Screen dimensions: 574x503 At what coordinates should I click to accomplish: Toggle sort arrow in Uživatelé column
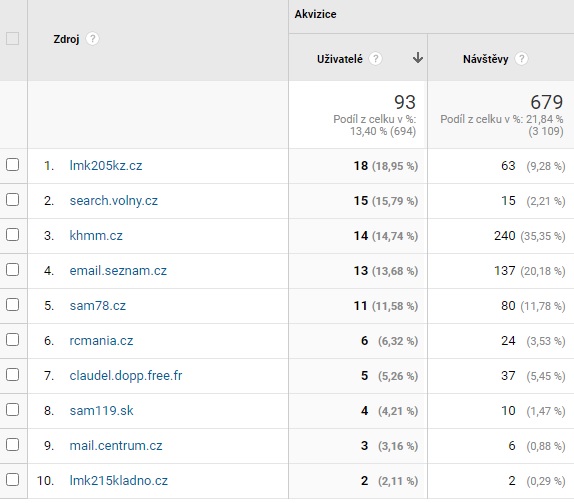(x=418, y=58)
